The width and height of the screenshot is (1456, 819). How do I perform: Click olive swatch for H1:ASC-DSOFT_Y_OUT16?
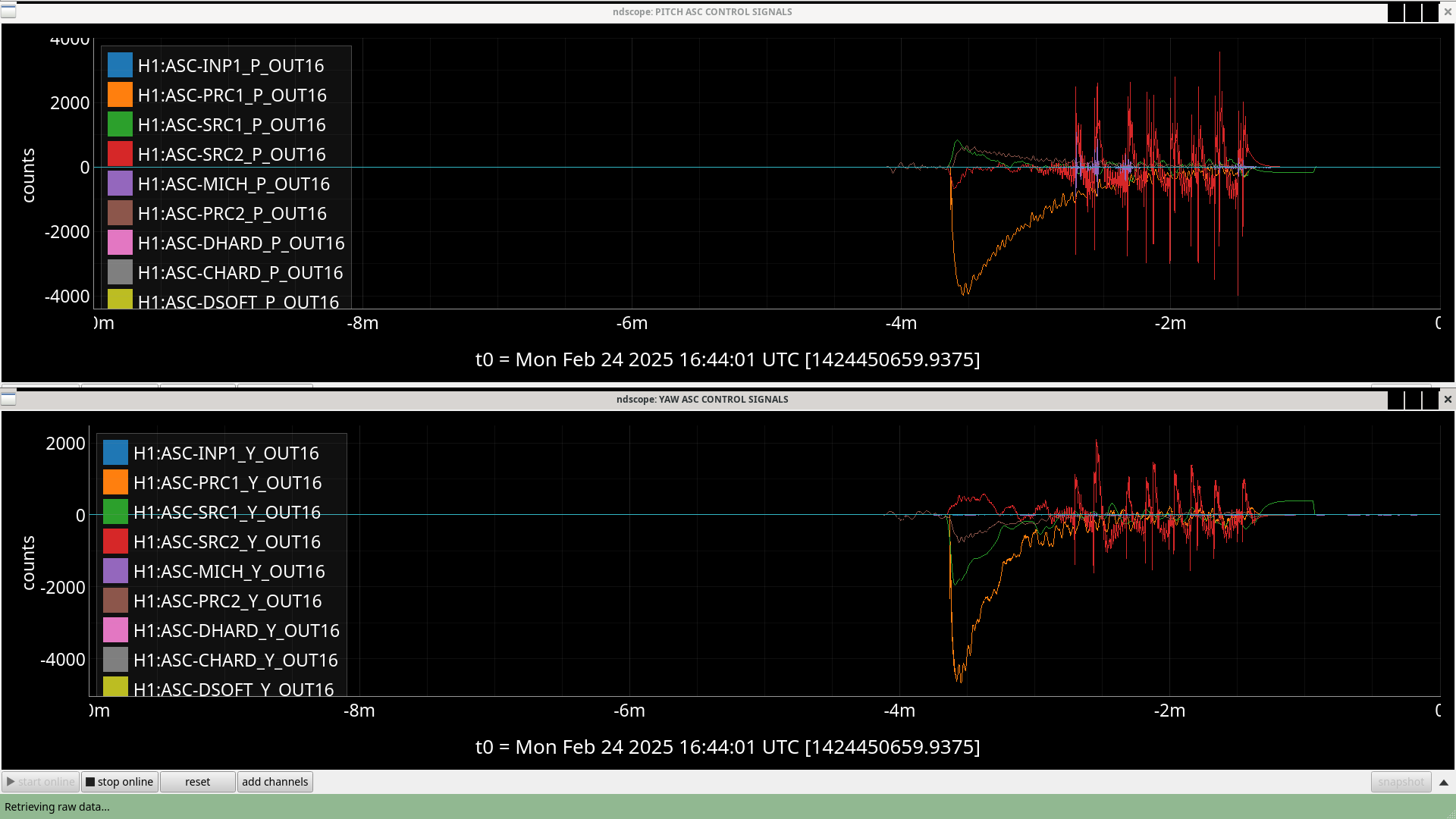tap(115, 686)
